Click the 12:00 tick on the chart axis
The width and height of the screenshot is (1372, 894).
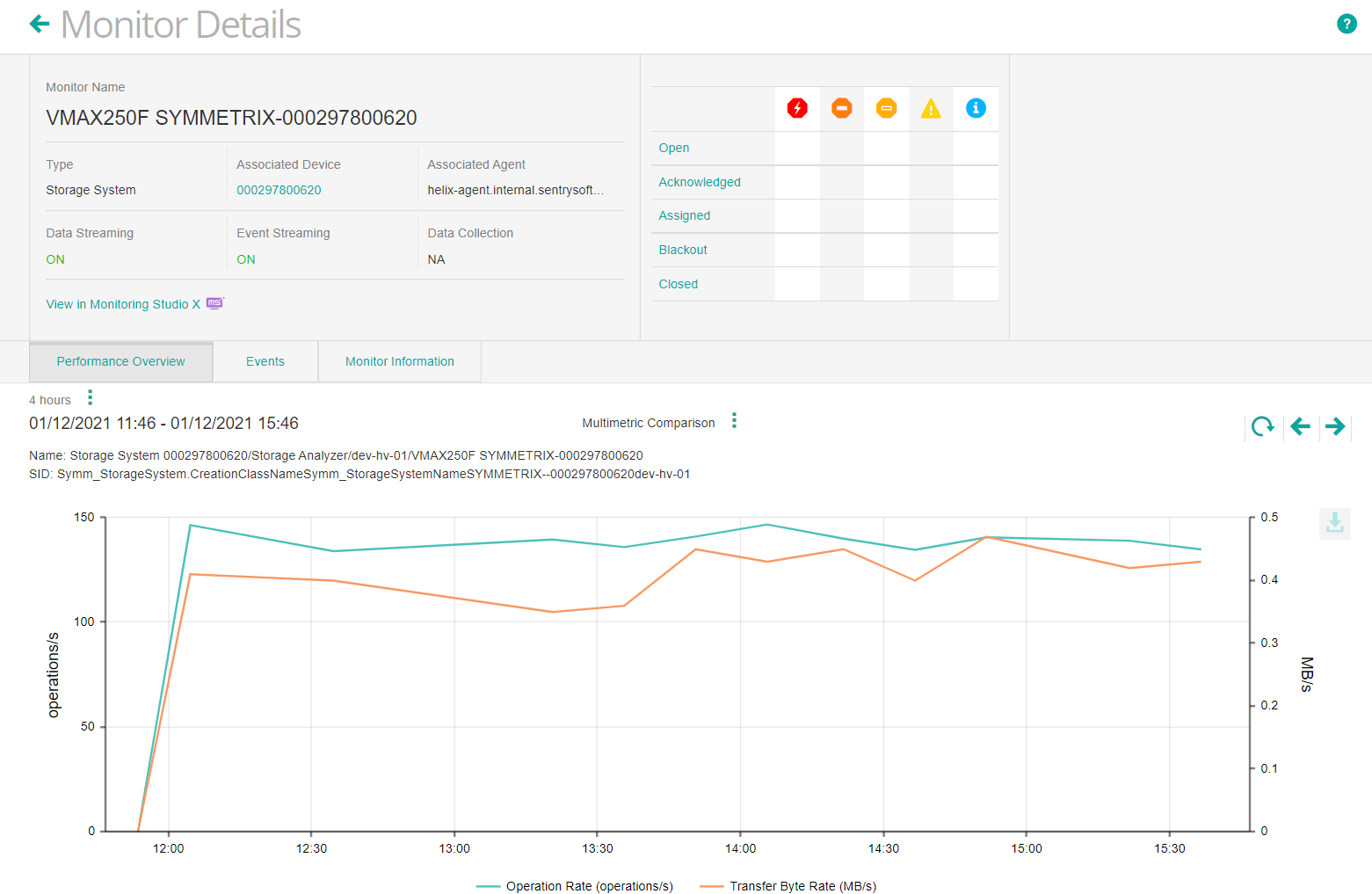(x=168, y=848)
